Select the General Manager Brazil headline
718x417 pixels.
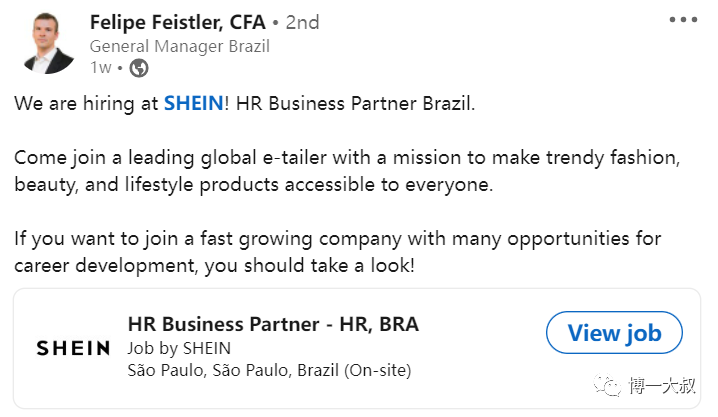(x=179, y=46)
